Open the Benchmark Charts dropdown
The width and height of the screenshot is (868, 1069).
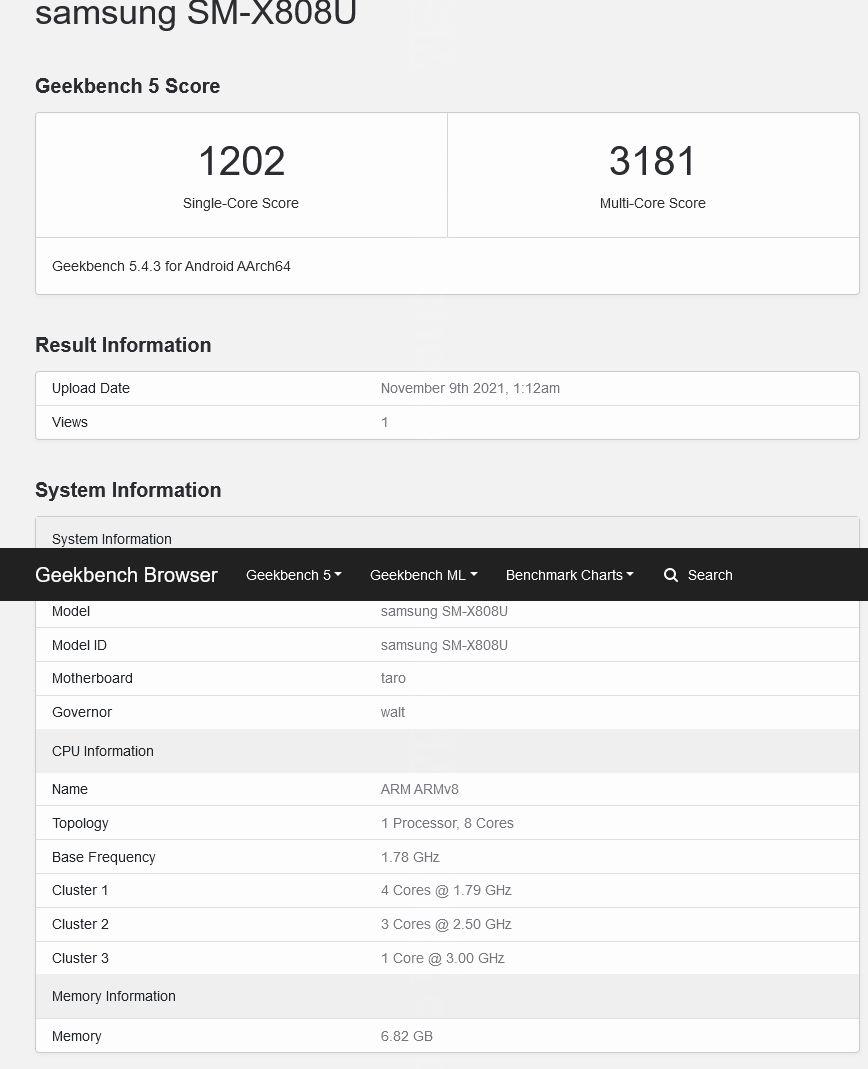pos(569,575)
